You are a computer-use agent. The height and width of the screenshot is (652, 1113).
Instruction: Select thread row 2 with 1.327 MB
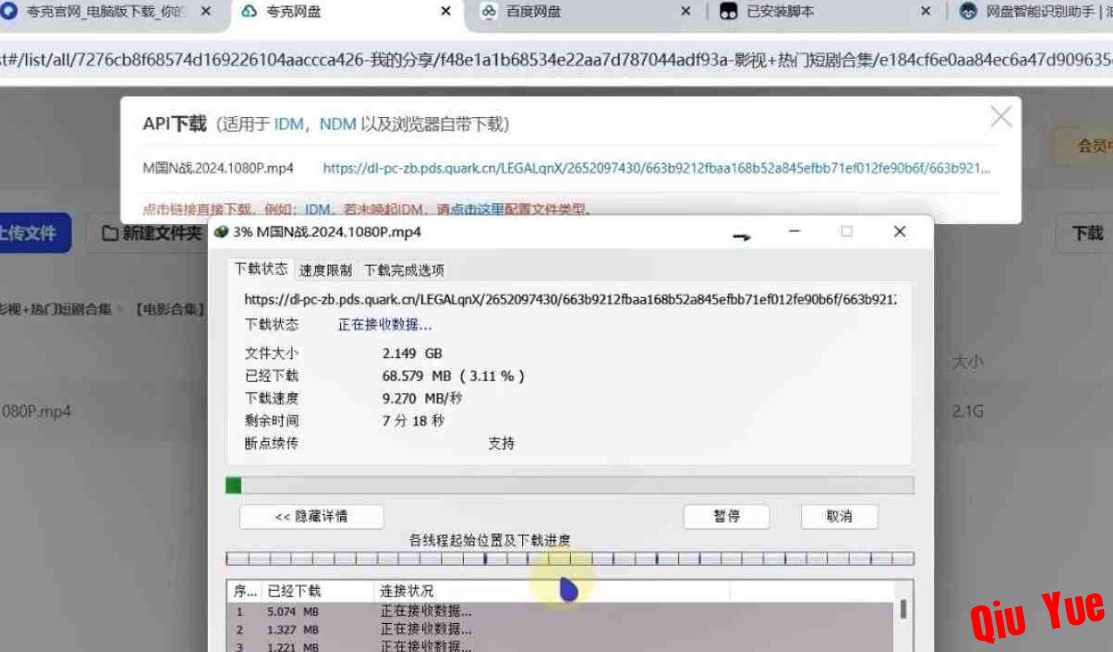click(x=561, y=629)
